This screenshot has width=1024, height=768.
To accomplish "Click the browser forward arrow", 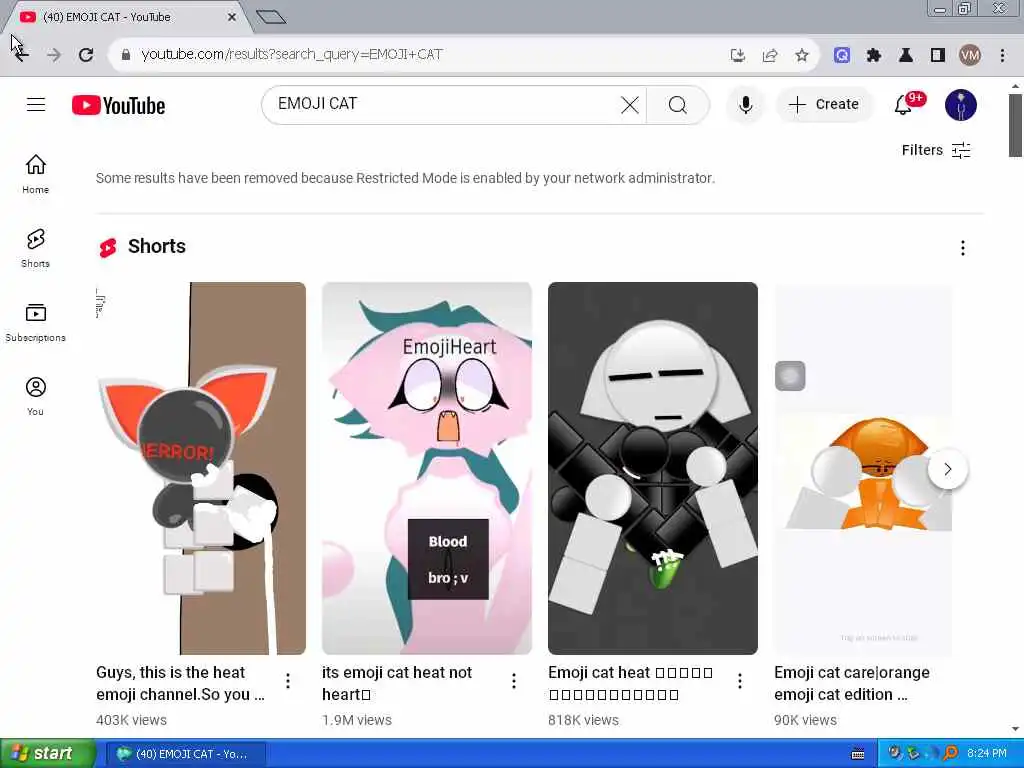I will (x=54, y=55).
